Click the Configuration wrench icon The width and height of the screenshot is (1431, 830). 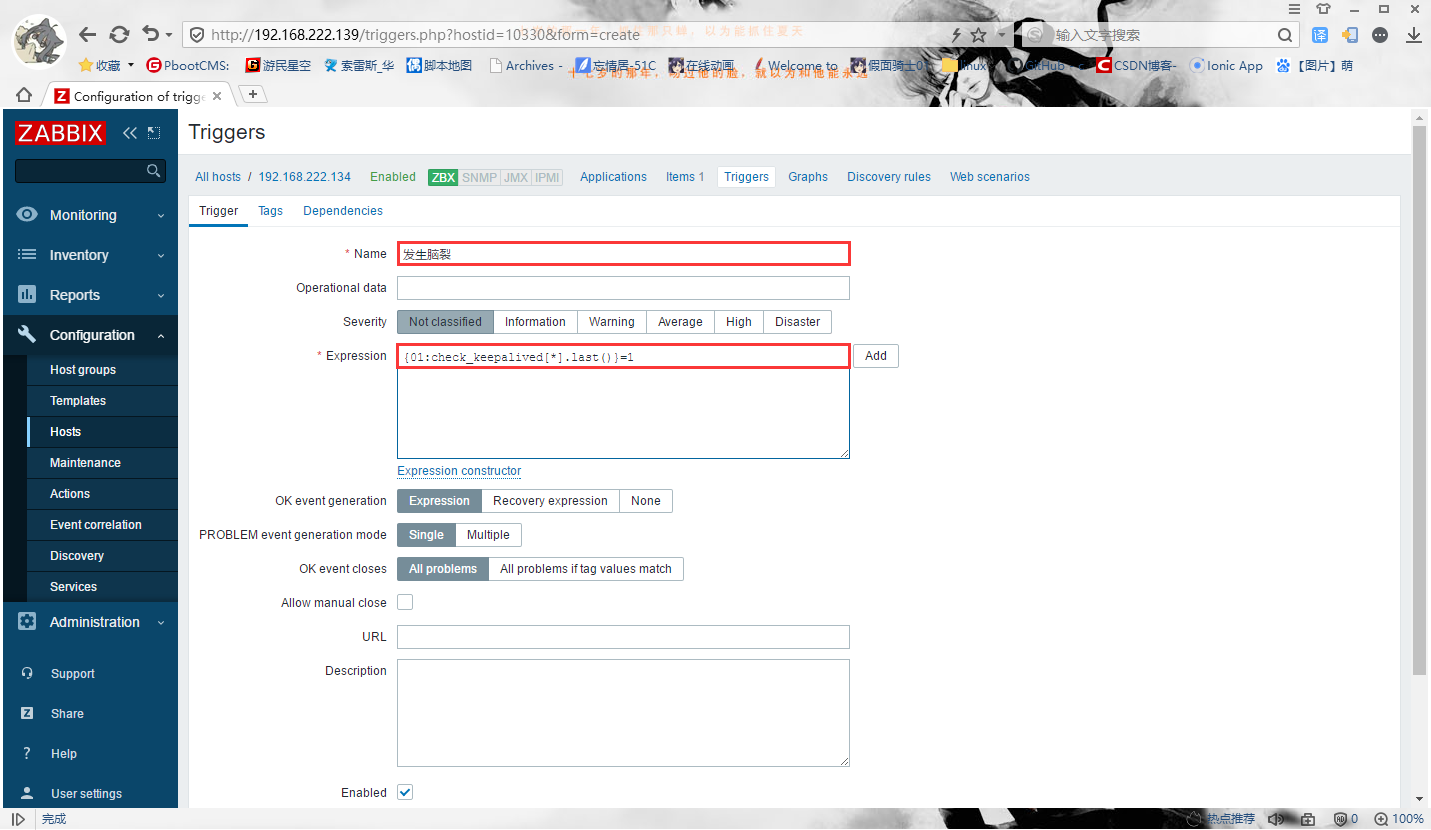tap(27, 335)
